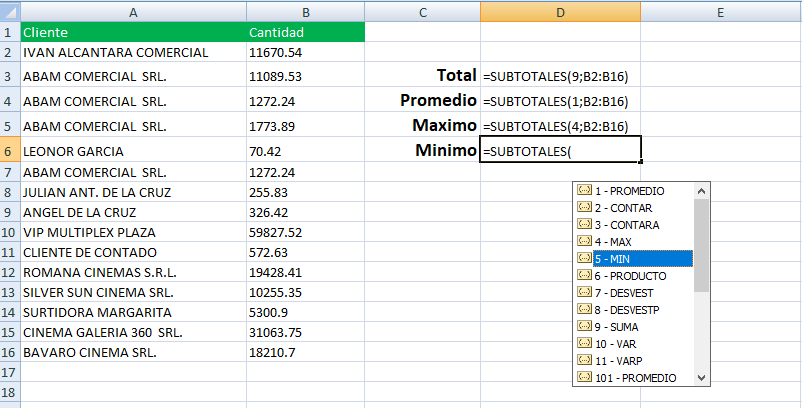802x408 pixels.
Task: Click the icon beside 8 - DESVESTP
Action: tap(584, 309)
